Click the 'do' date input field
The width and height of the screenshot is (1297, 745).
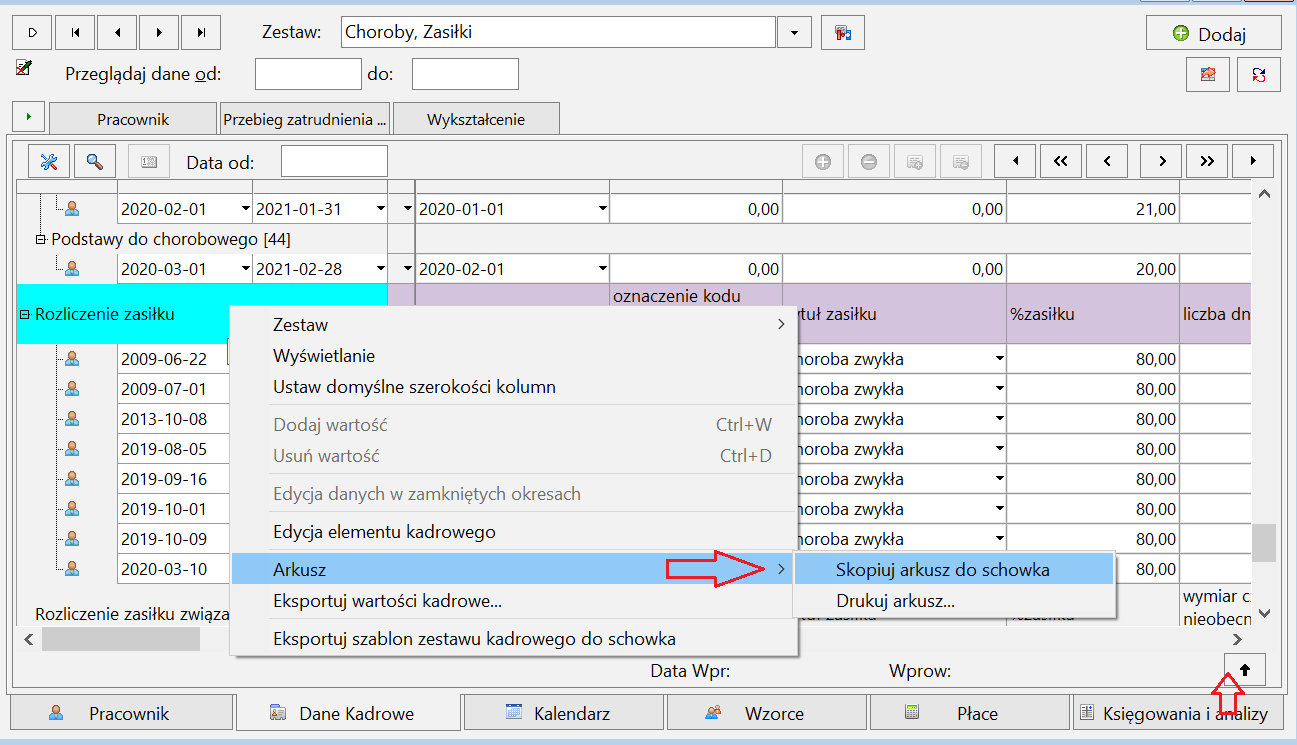[x=465, y=74]
